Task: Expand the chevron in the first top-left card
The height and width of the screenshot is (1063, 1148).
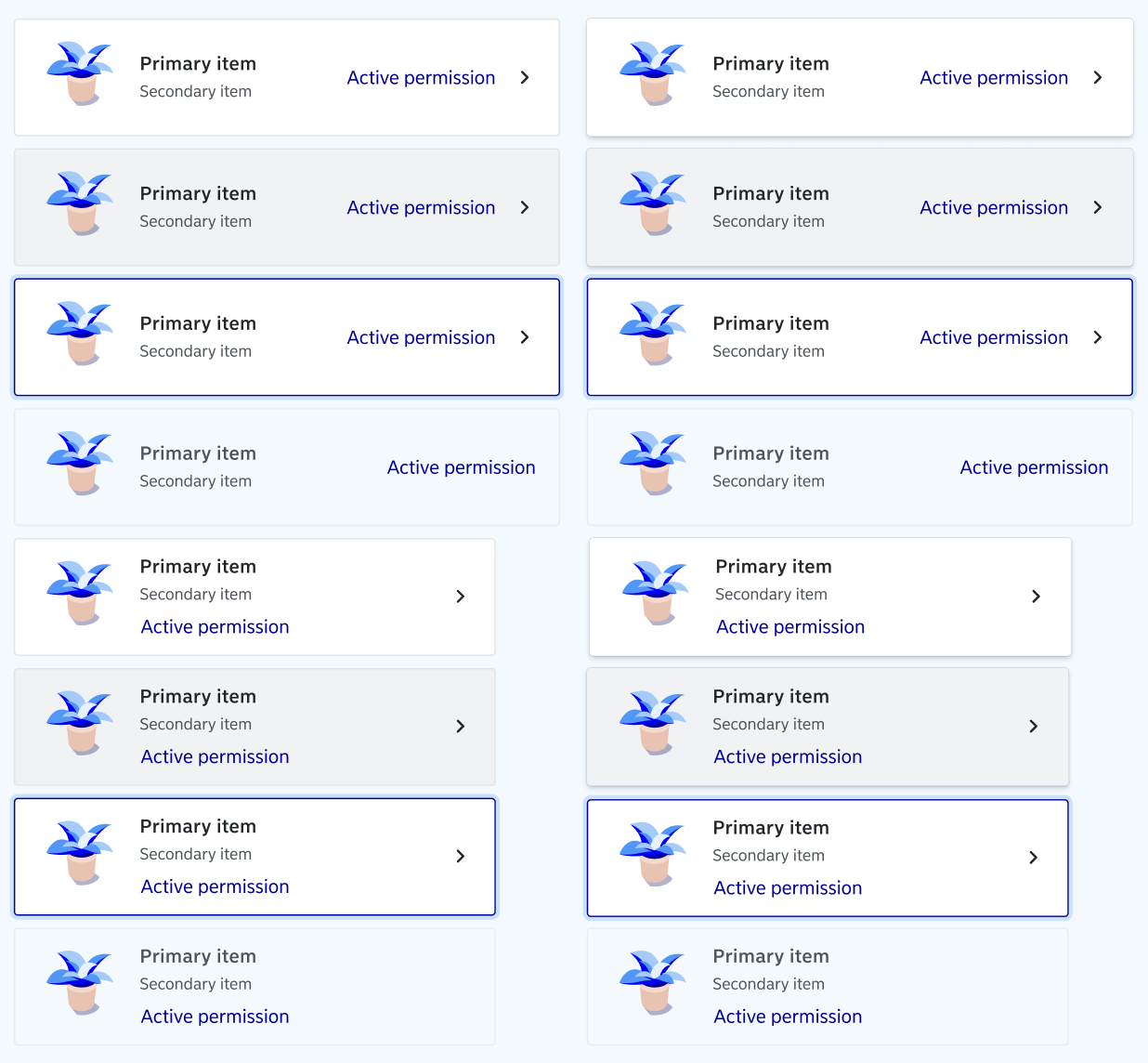Action: [525, 77]
